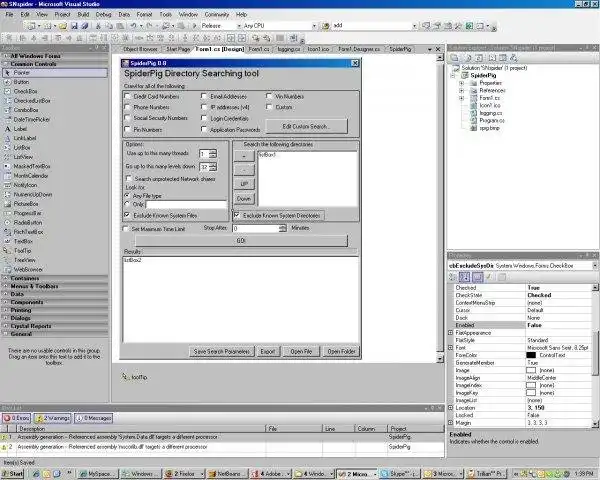Click the GO! button on the form
The width and height of the screenshot is (600, 480).
tap(241, 240)
